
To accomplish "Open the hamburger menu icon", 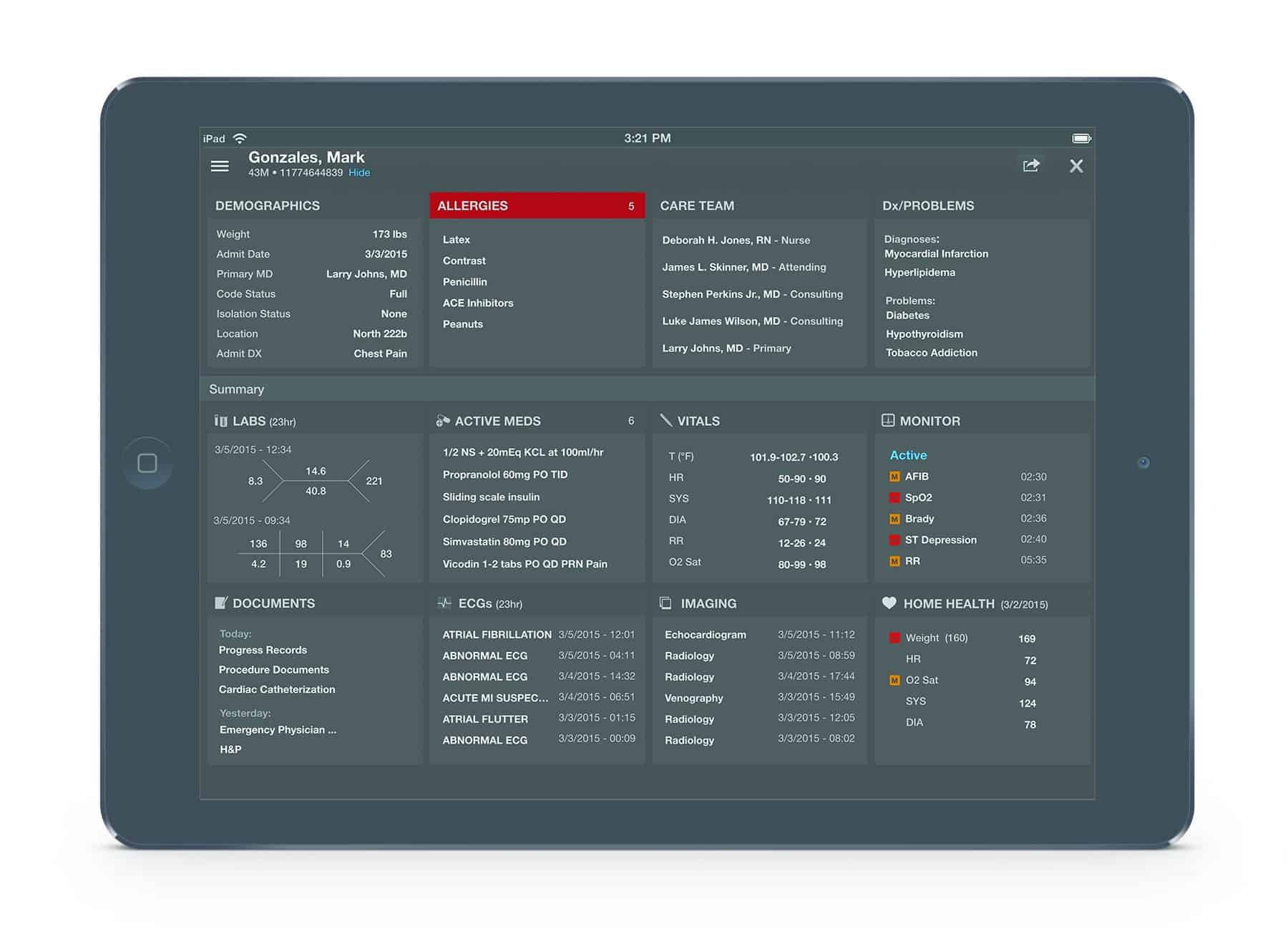I will tap(220, 166).
